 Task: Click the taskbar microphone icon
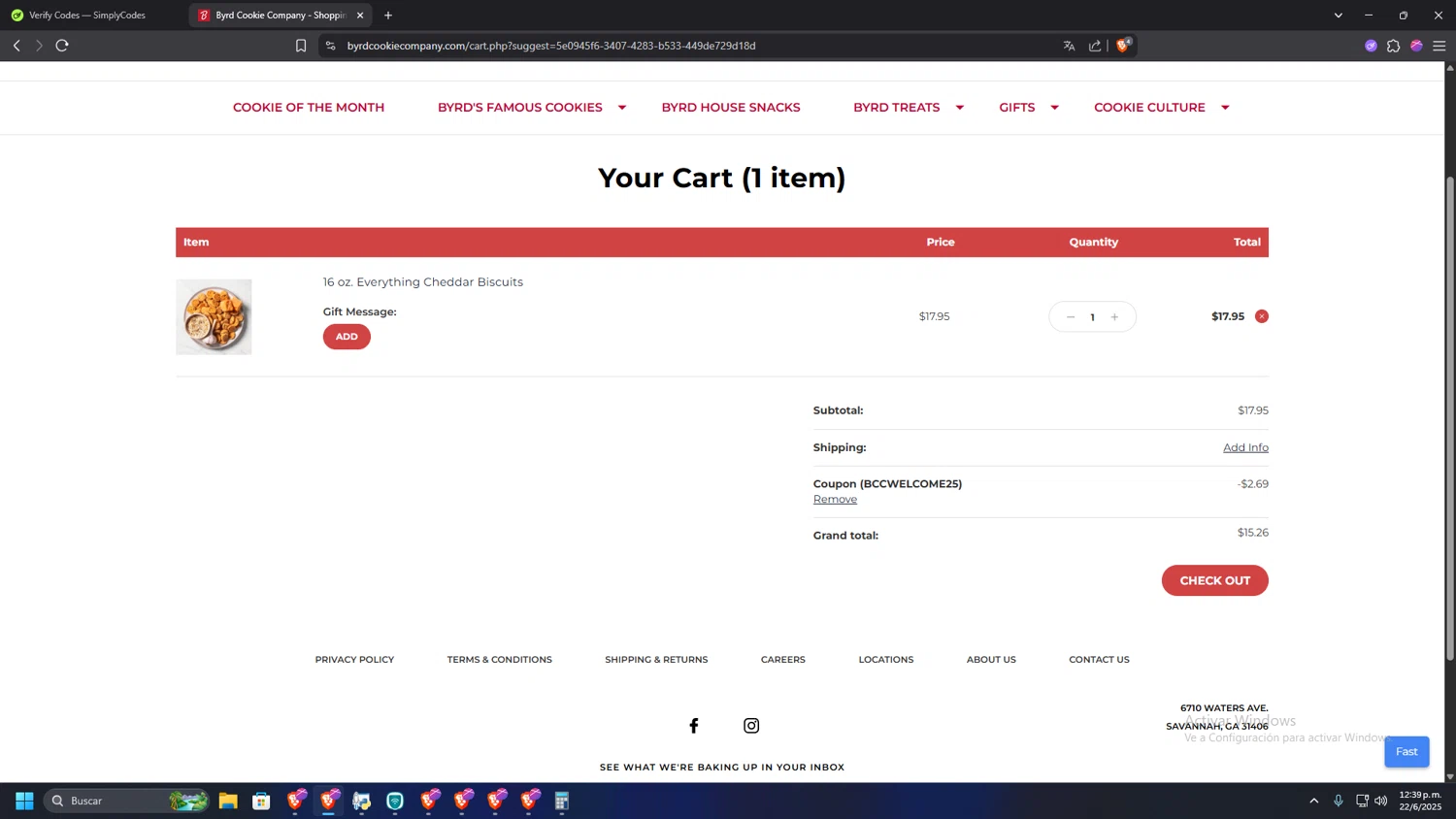pyautogui.click(x=1339, y=801)
